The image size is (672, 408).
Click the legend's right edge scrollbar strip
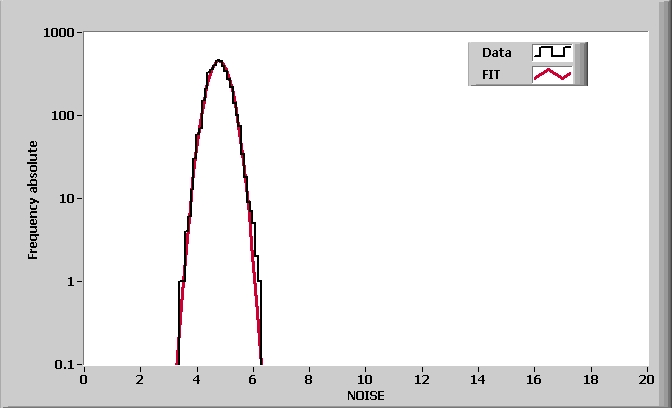(581, 63)
